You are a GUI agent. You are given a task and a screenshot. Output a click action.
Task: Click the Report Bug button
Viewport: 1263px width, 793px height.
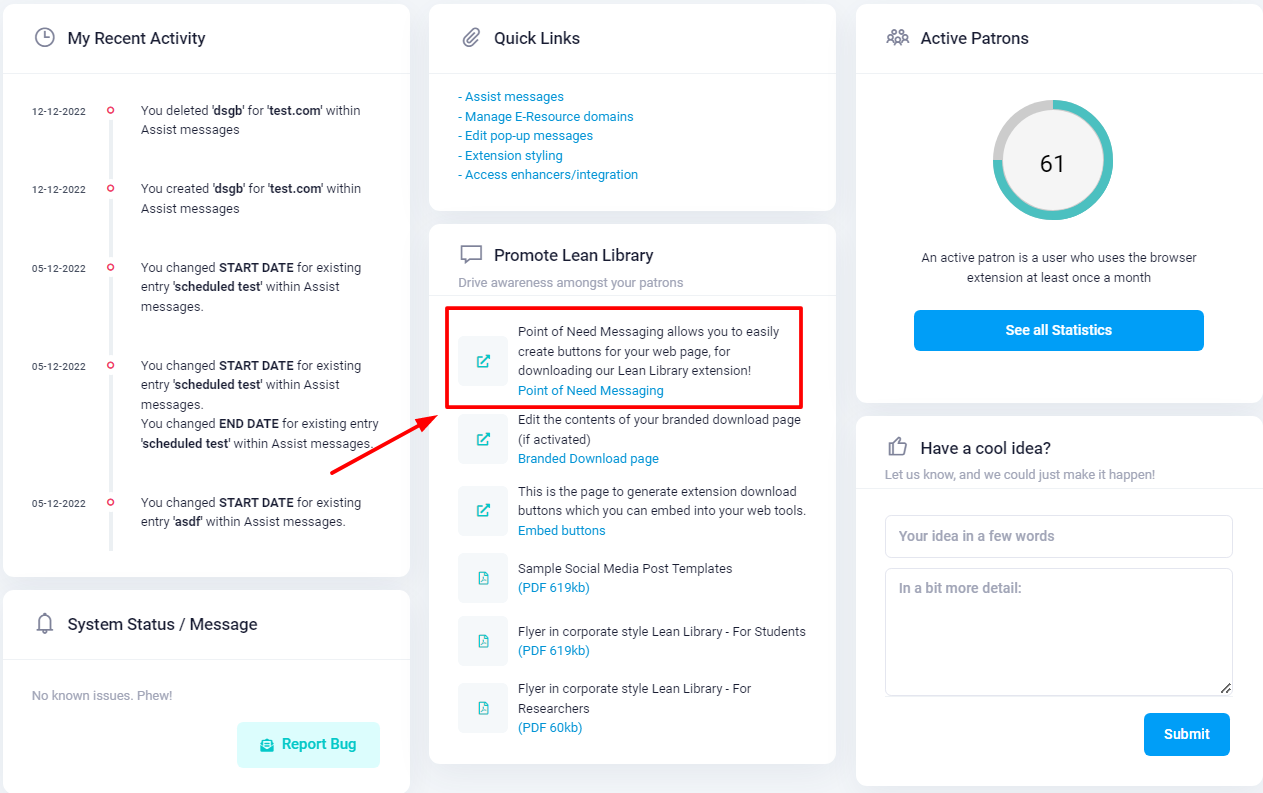pyautogui.click(x=308, y=744)
